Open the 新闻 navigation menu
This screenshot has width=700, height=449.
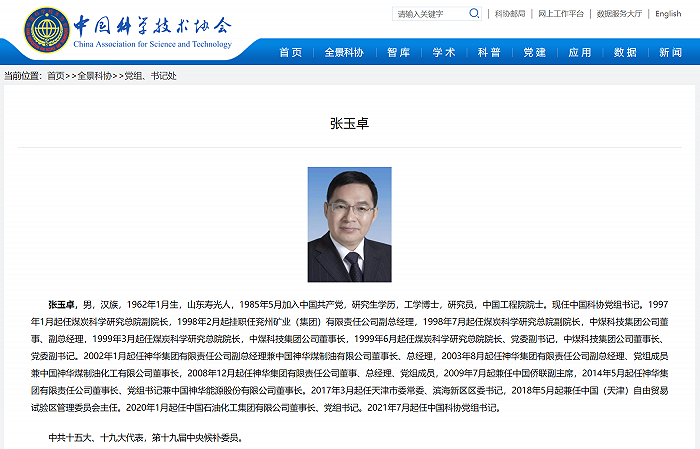pos(671,52)
